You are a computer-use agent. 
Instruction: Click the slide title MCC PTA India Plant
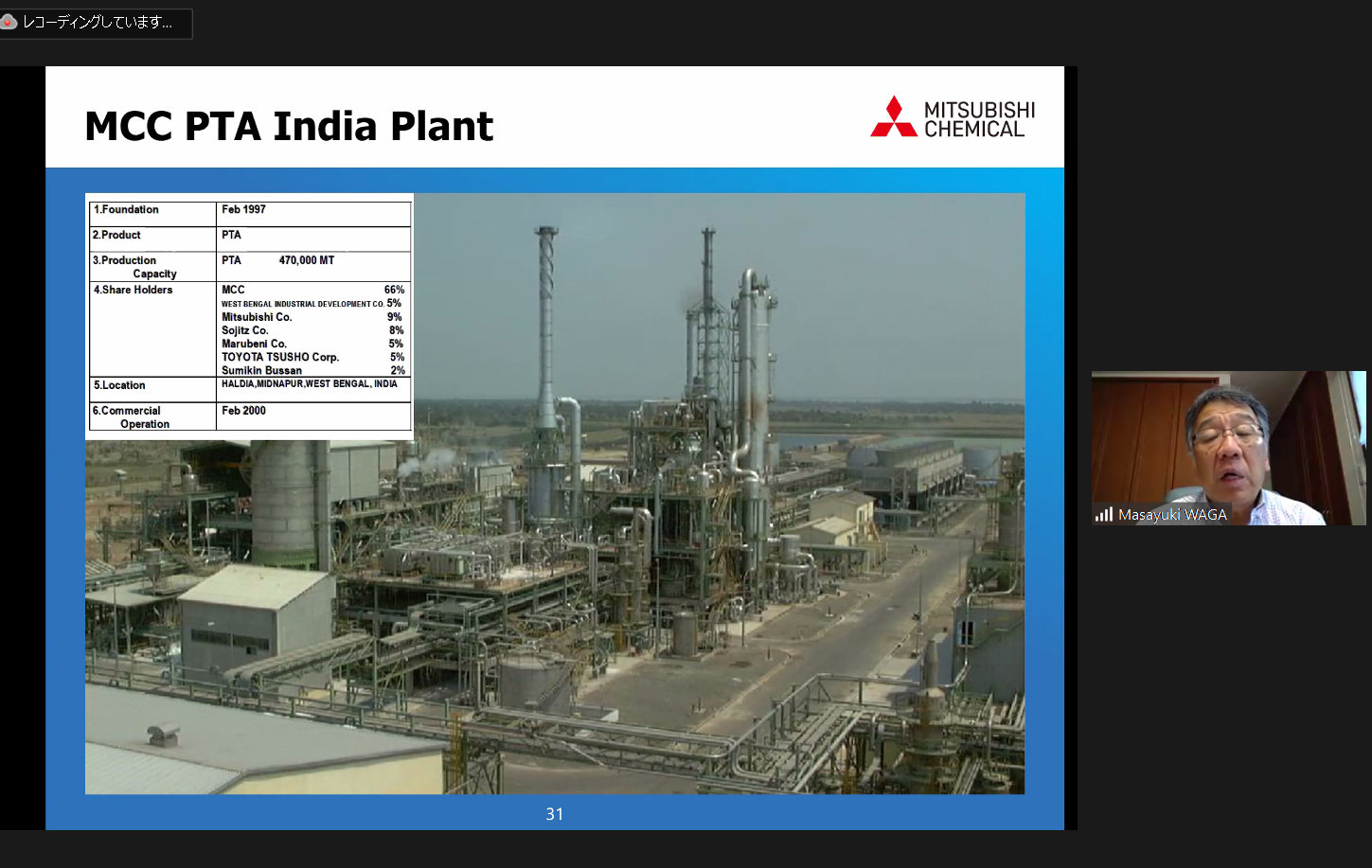(289, 126)
